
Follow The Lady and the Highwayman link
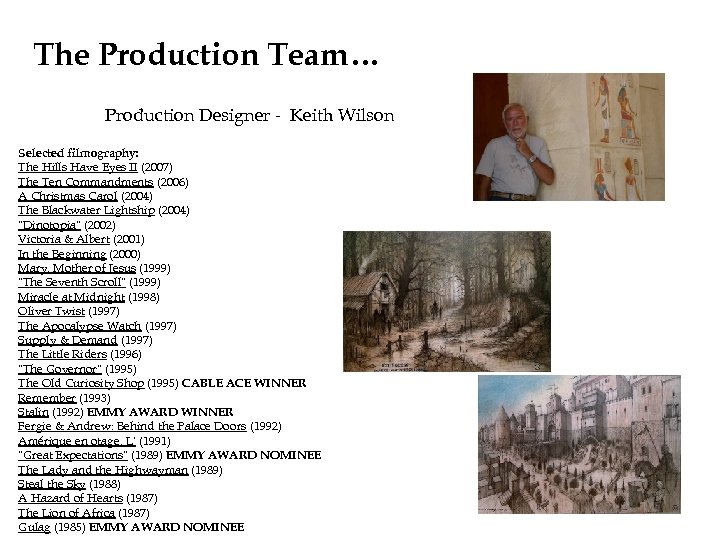[x=103, y=470]
